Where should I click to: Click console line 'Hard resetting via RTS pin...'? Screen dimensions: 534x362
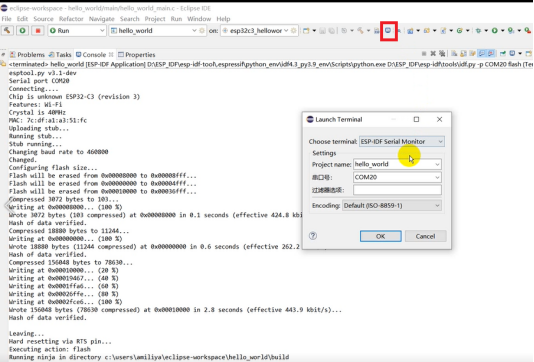coord(60,341)
